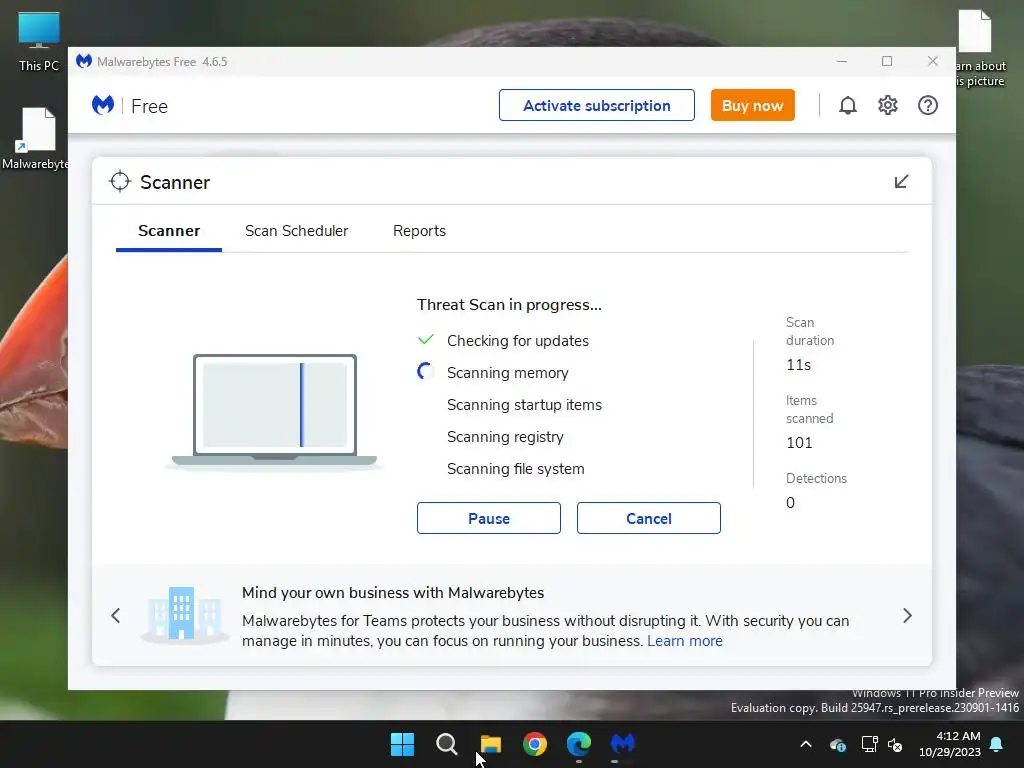Switch to the Scan Scheduler tab
The image size is (1024, 768).
point(296,231)
